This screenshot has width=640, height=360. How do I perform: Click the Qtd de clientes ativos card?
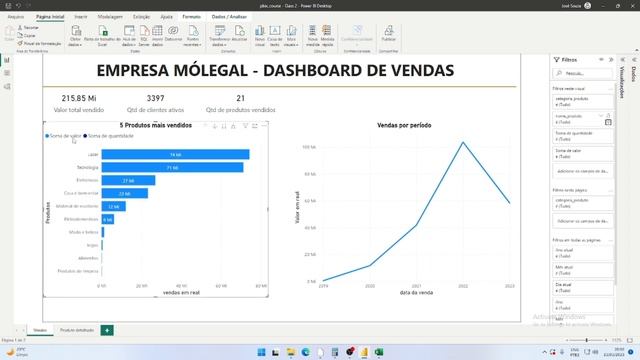click(x=156, y=104)
